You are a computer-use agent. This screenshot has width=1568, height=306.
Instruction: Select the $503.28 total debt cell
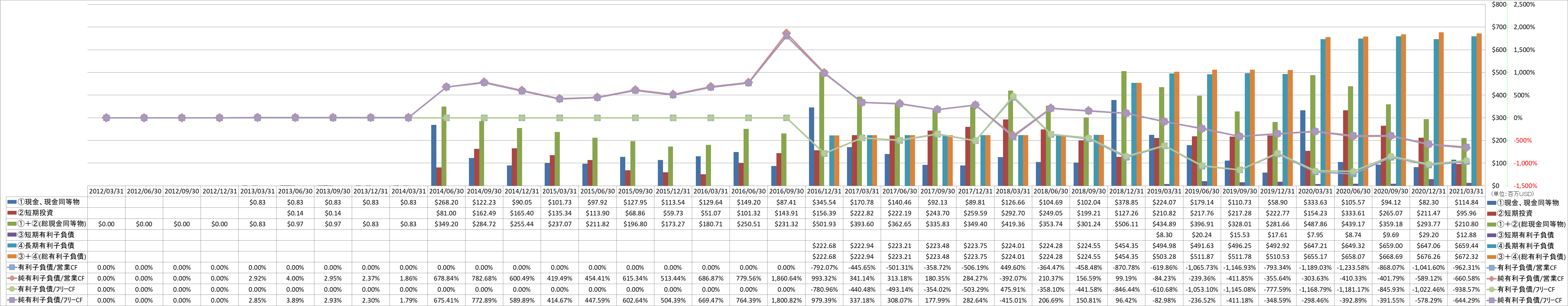point(1164,257)
